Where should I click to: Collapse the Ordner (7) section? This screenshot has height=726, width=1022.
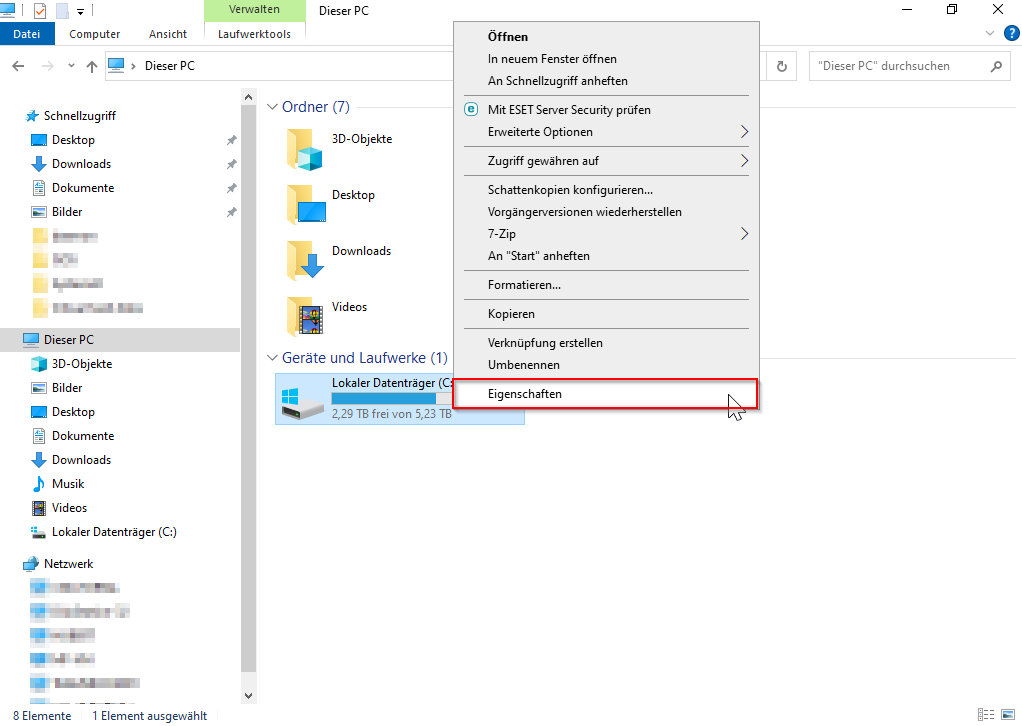click(273, 107)
